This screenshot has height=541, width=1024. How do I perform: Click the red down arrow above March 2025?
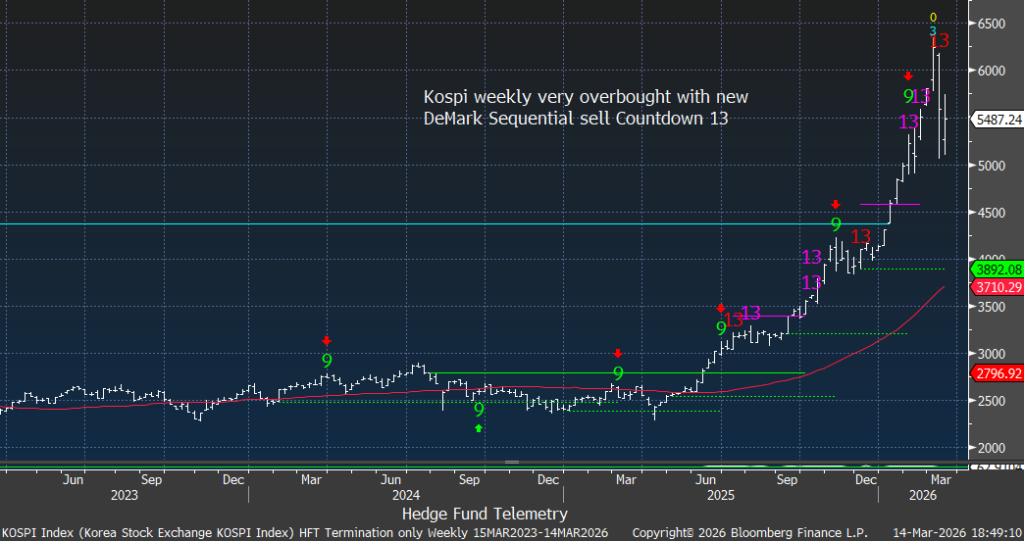(618, 353)
